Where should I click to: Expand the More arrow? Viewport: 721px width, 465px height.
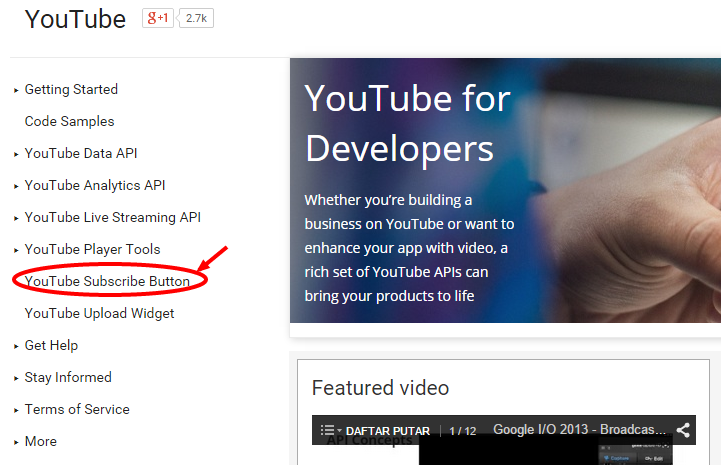point(16,442)
